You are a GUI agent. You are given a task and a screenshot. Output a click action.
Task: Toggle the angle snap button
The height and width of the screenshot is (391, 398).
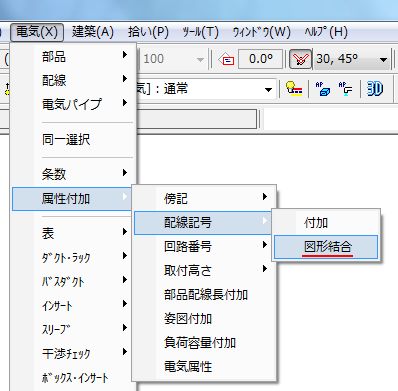300,59
